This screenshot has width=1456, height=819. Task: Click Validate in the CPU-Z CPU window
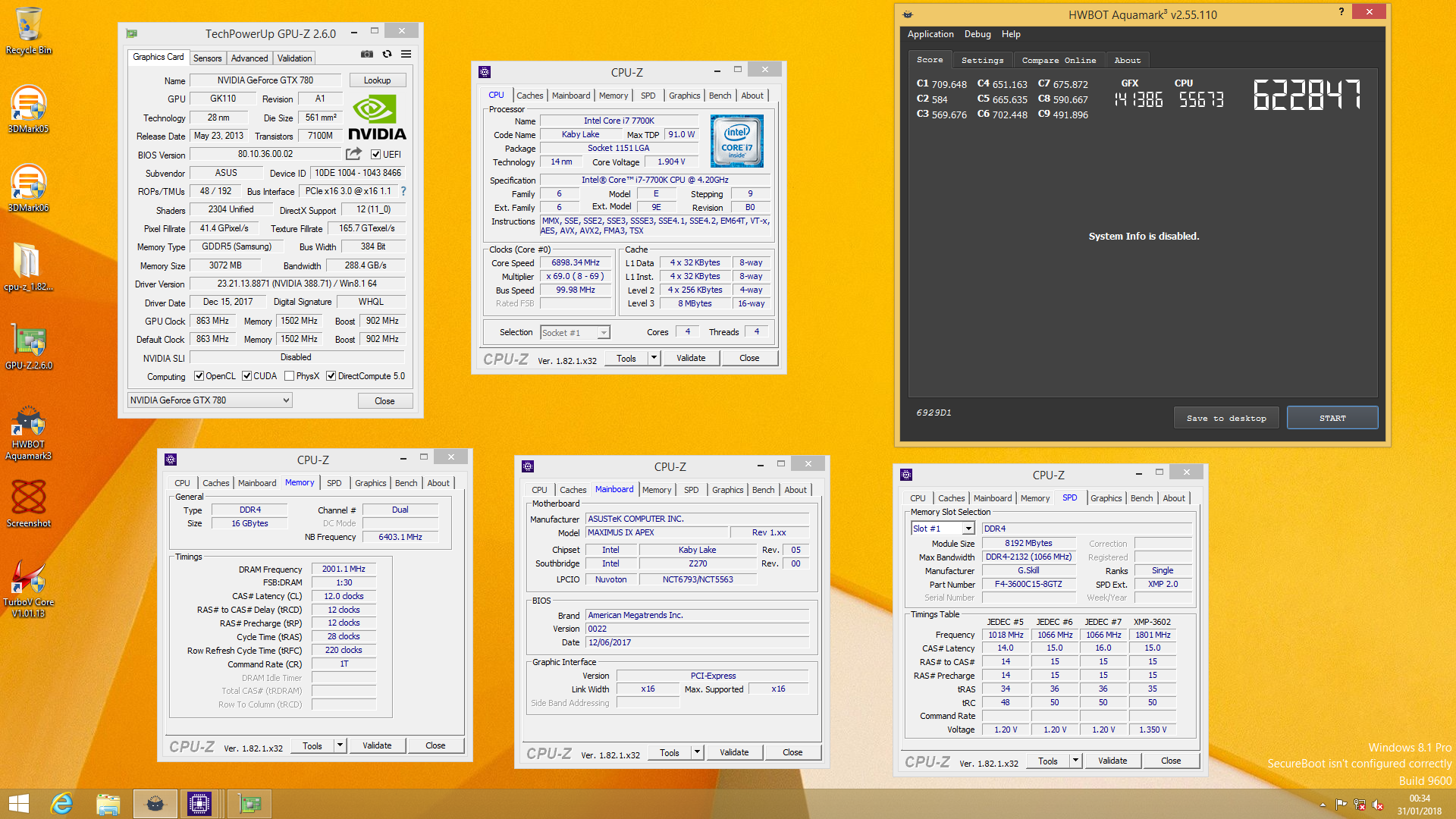coord(691,358)
